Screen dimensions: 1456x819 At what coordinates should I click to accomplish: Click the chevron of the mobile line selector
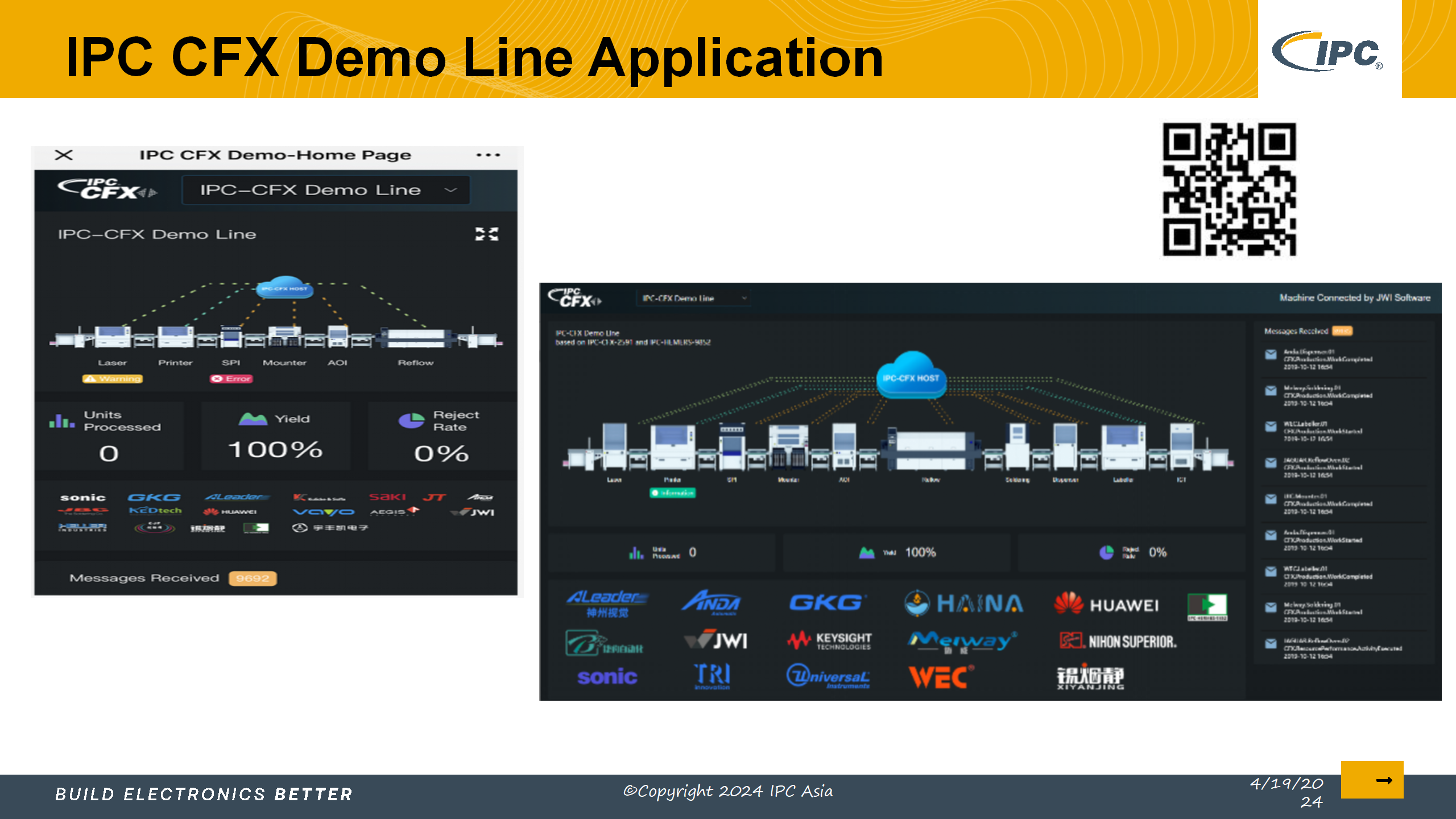pos(450,190)
